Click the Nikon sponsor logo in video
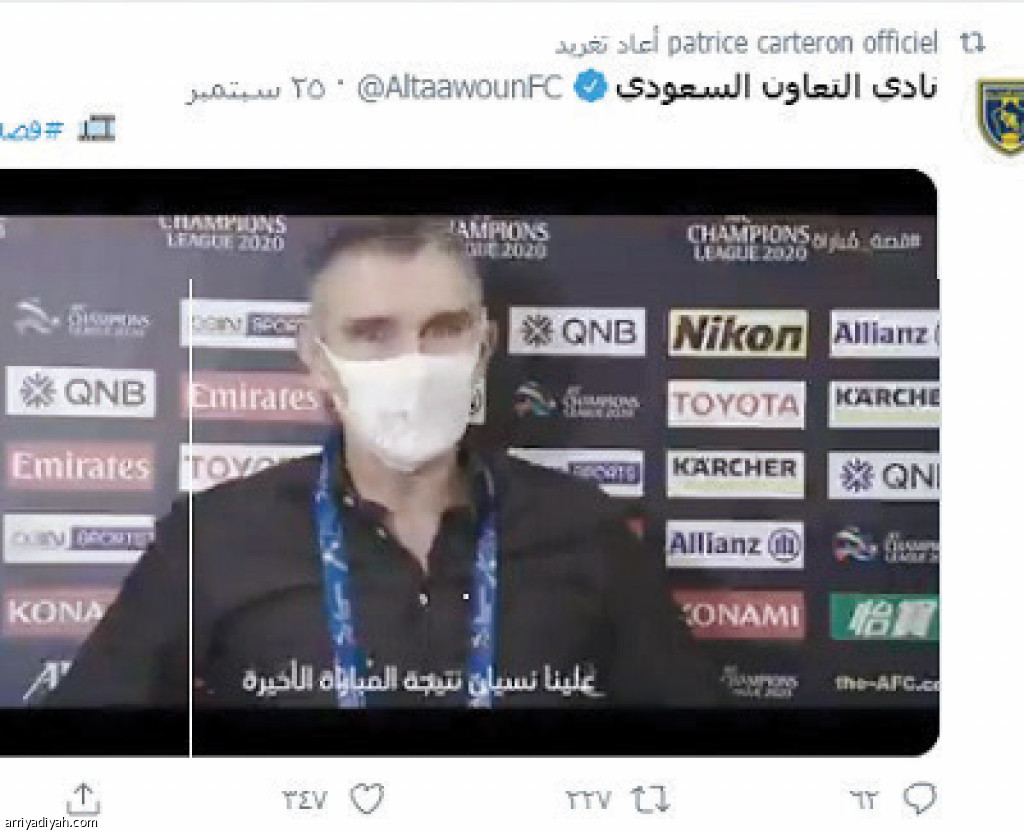 [737, 334]
